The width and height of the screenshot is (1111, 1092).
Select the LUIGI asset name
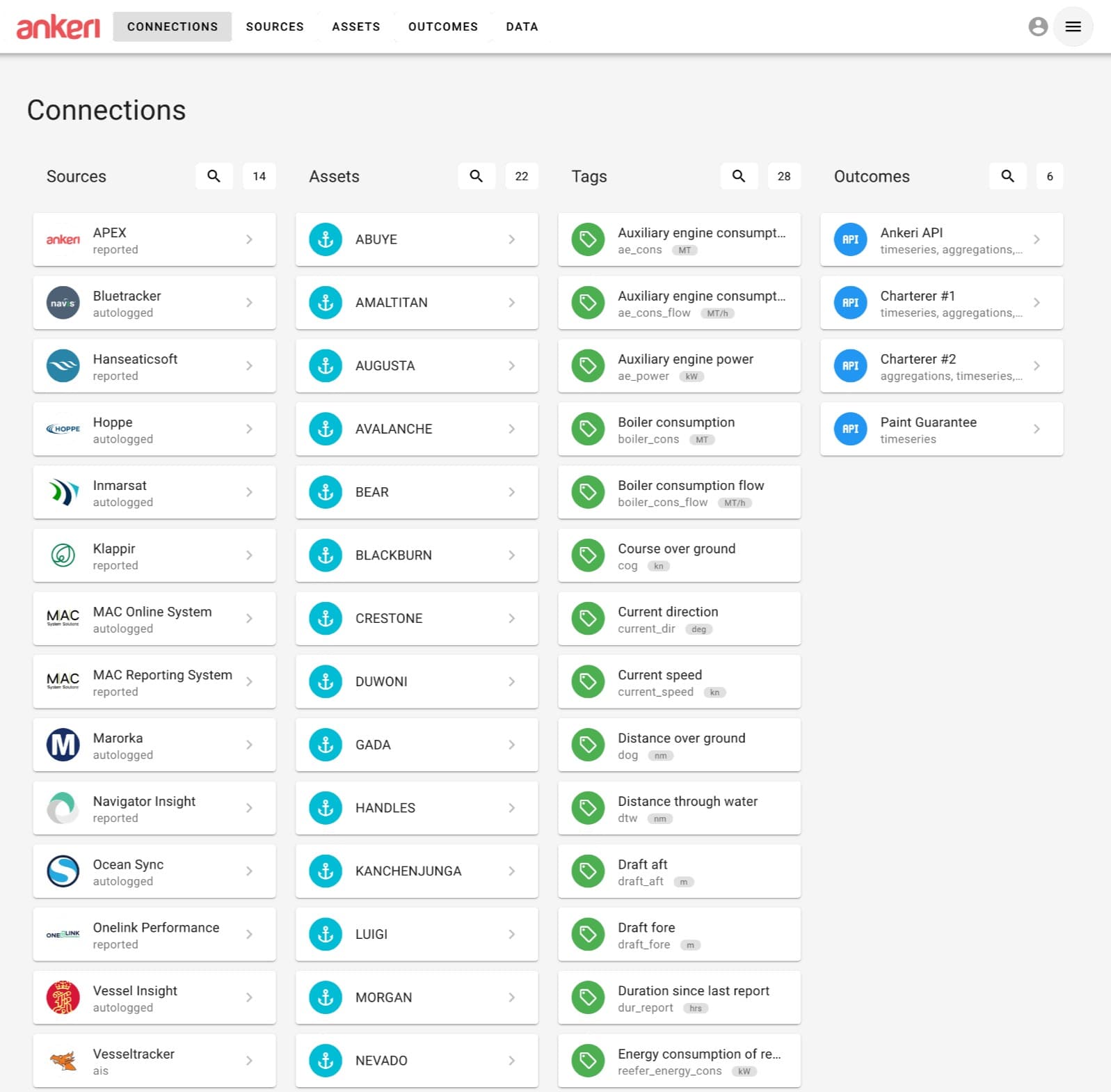[371, 934]
